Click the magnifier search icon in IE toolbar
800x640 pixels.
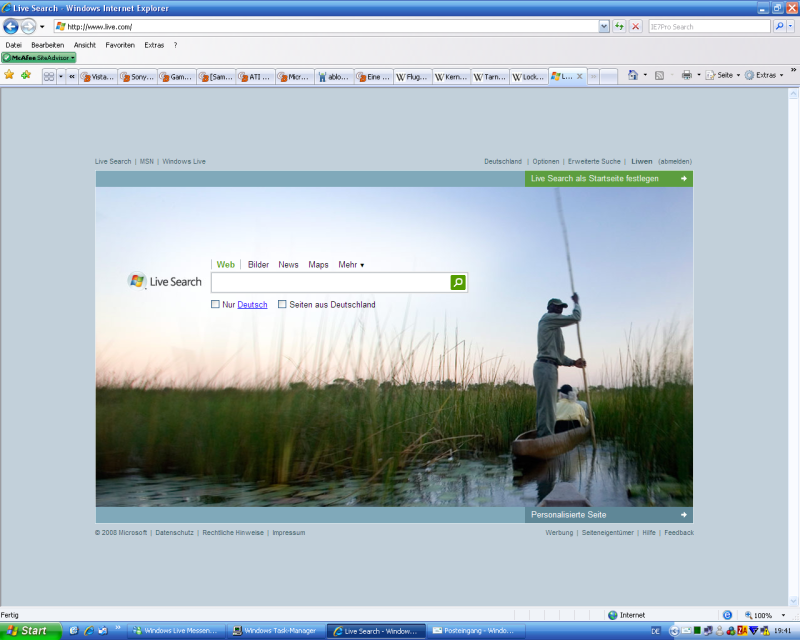pos(779,27)
